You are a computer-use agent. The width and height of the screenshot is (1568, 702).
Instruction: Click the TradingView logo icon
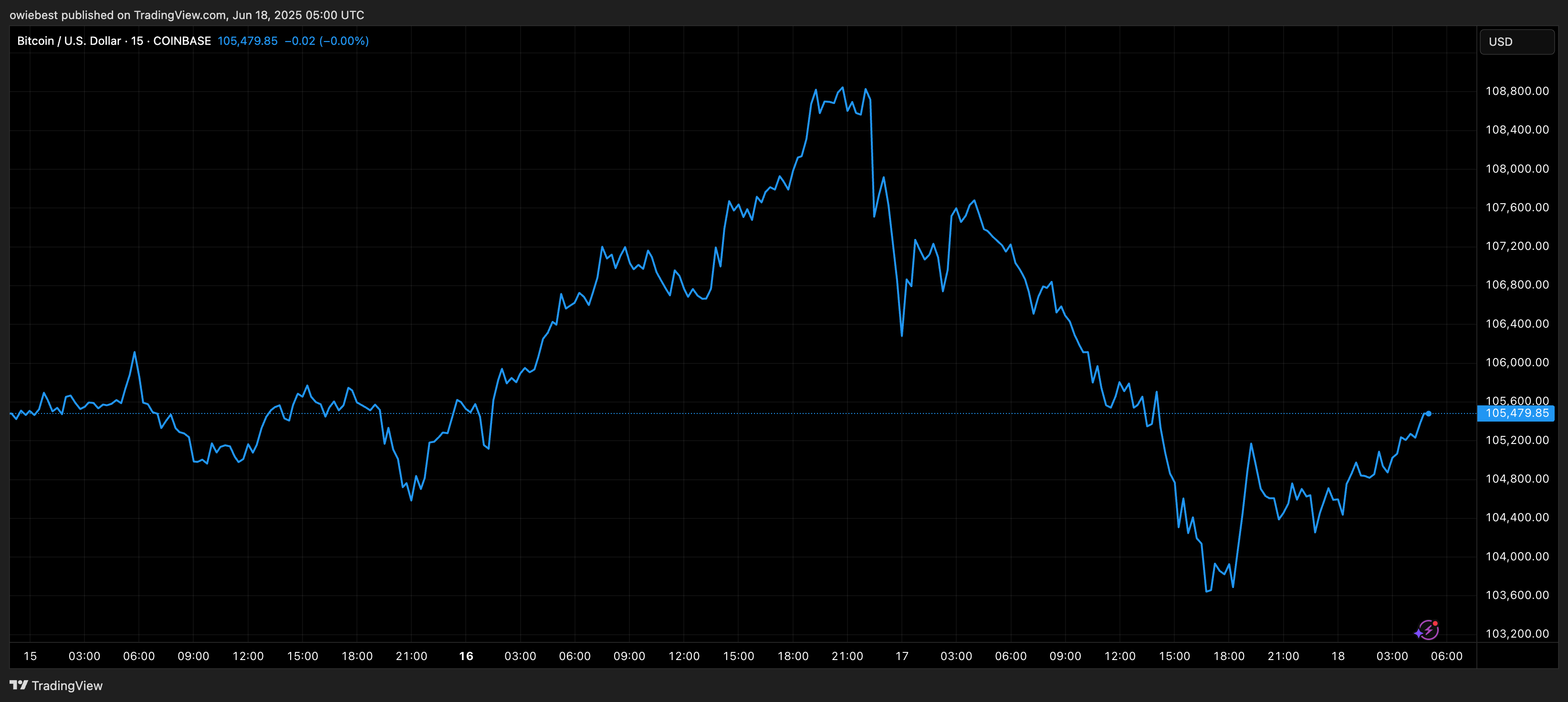[x=19, y=685]
